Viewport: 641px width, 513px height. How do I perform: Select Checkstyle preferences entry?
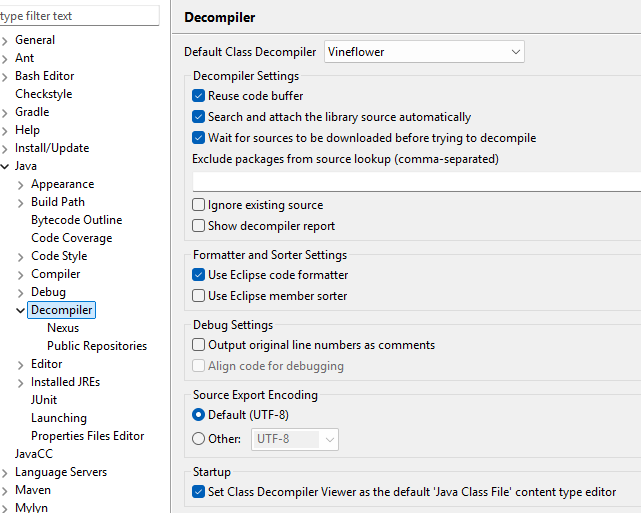coord(43,94)
